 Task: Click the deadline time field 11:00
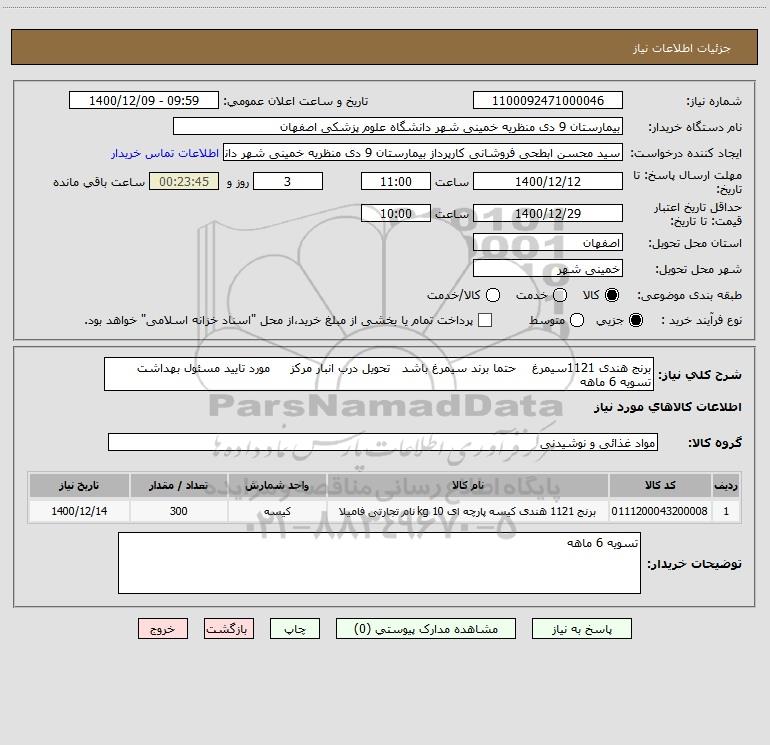point(396,181)
